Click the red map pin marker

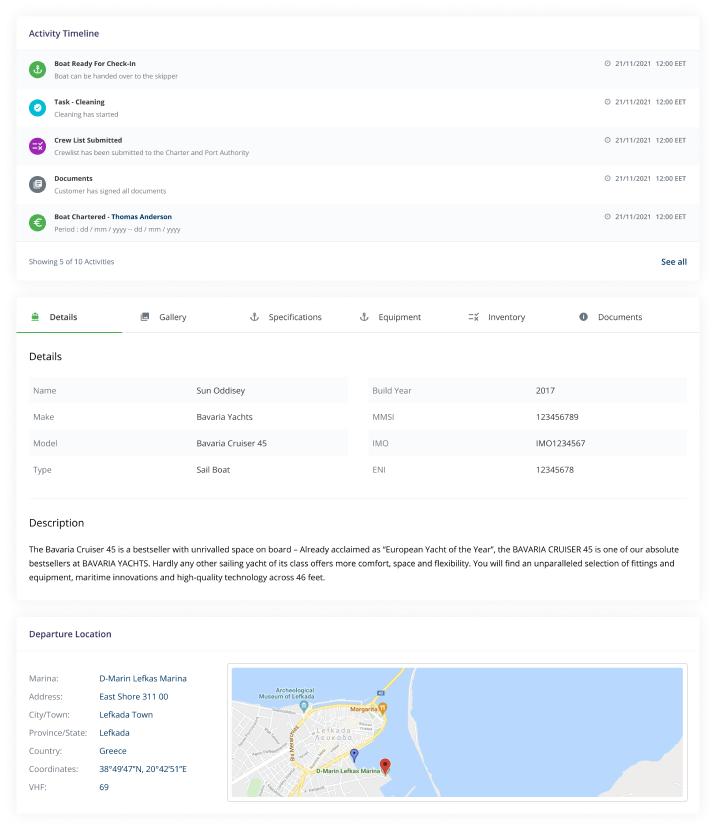point(386,767)
